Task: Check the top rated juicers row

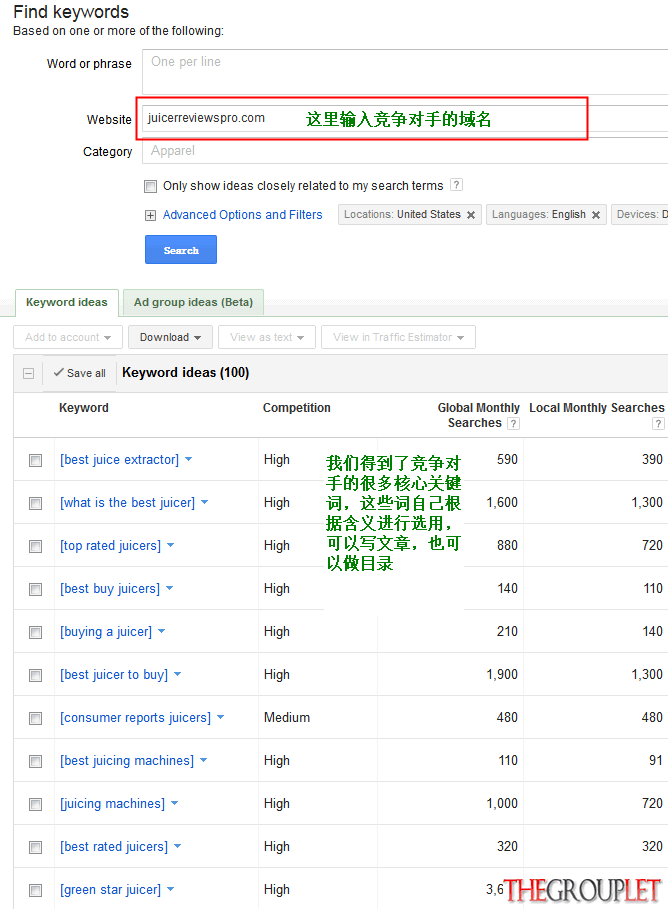Action: (35, 546)
